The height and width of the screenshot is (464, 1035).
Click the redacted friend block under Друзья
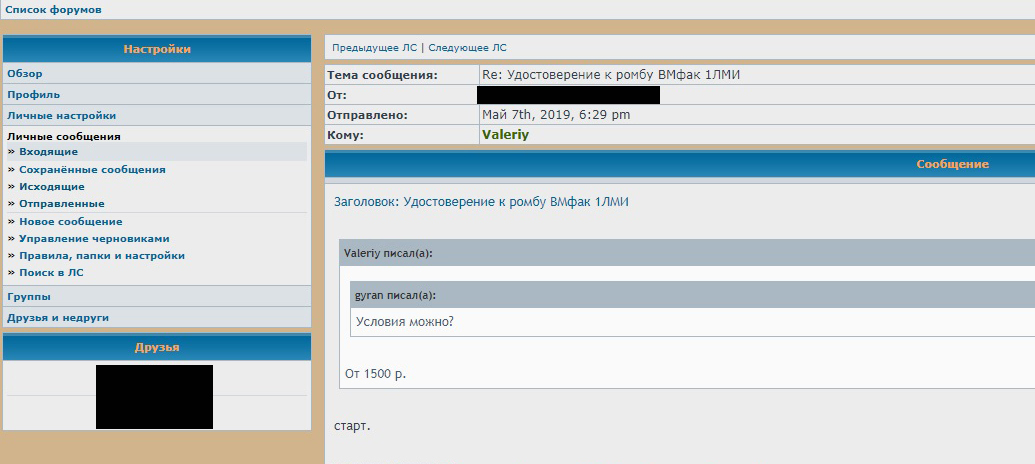pos(154,397)
